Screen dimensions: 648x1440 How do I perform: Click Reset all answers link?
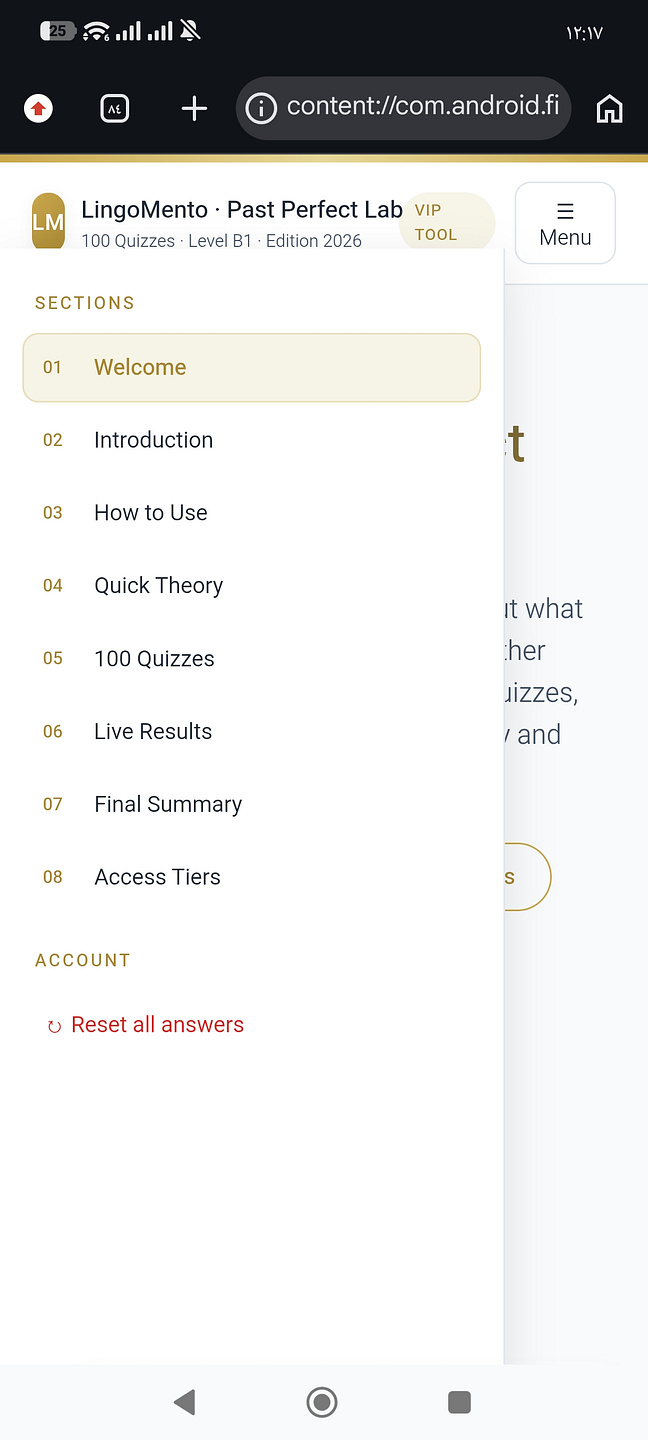point(146,1025)
